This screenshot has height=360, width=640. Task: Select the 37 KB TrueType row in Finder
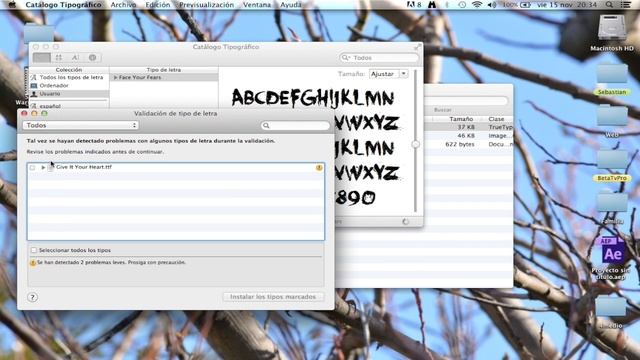[468, 127]
